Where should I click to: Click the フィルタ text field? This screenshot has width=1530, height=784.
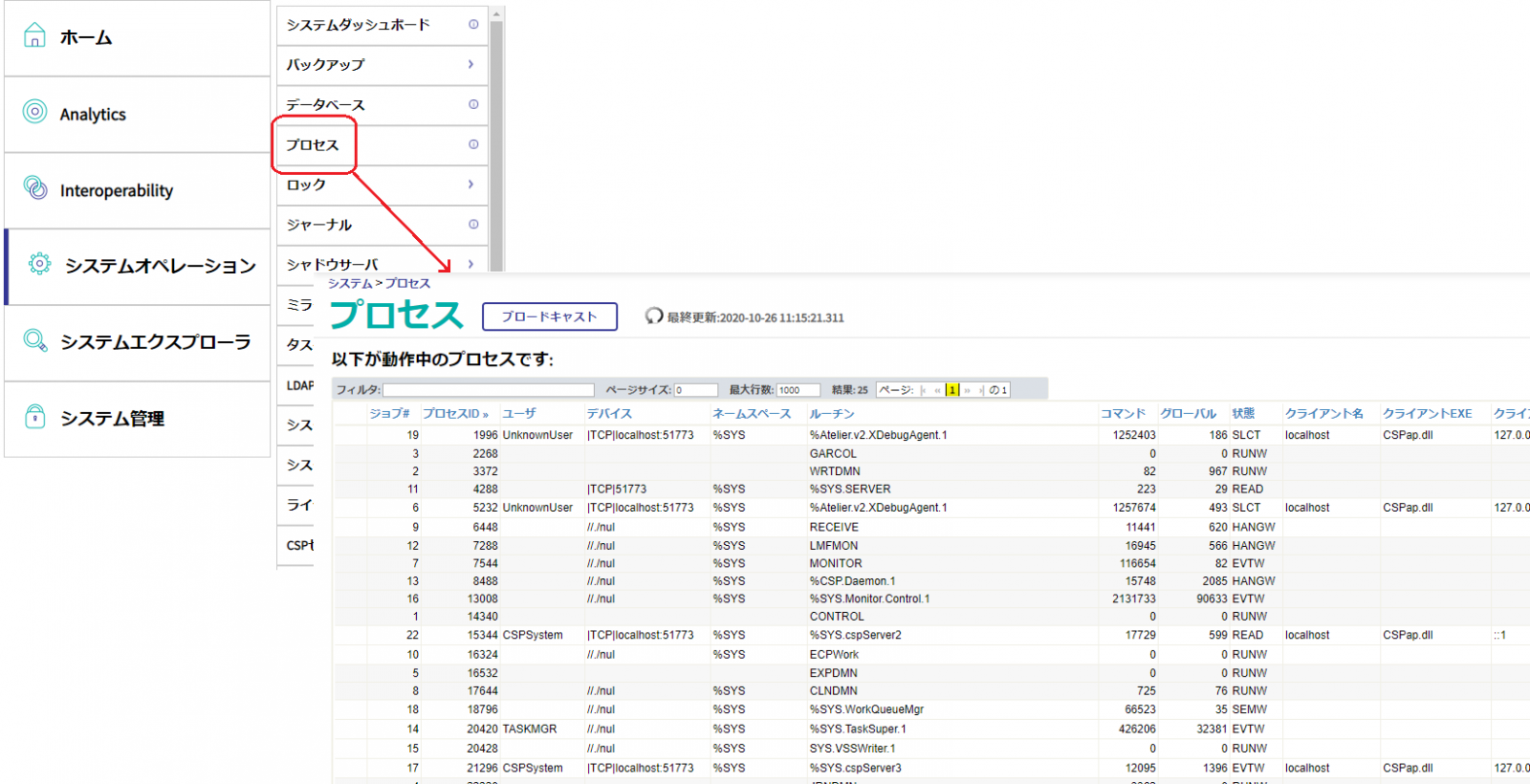tap(489, 390)
